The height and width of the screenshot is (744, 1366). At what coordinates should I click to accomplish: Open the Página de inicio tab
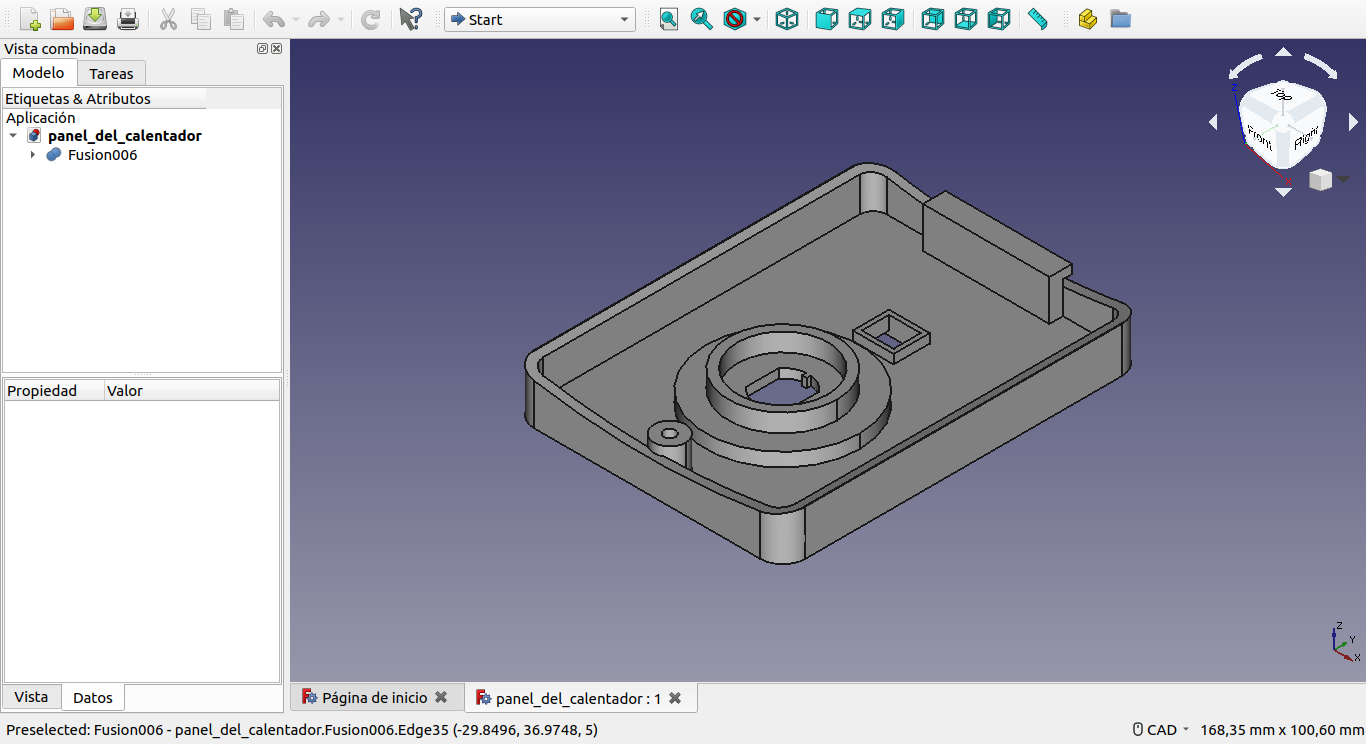coord(374,698)
